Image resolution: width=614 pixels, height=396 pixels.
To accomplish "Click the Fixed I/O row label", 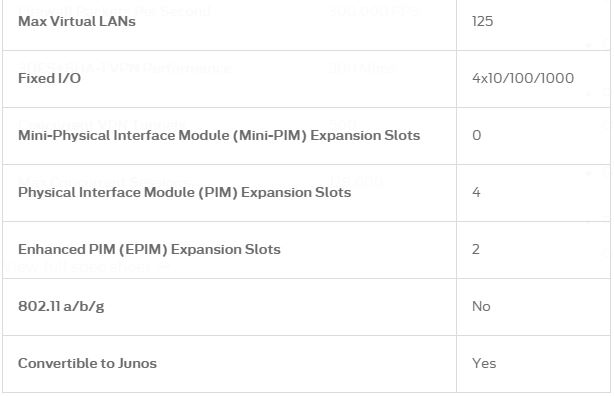I will tap(49, 78).
